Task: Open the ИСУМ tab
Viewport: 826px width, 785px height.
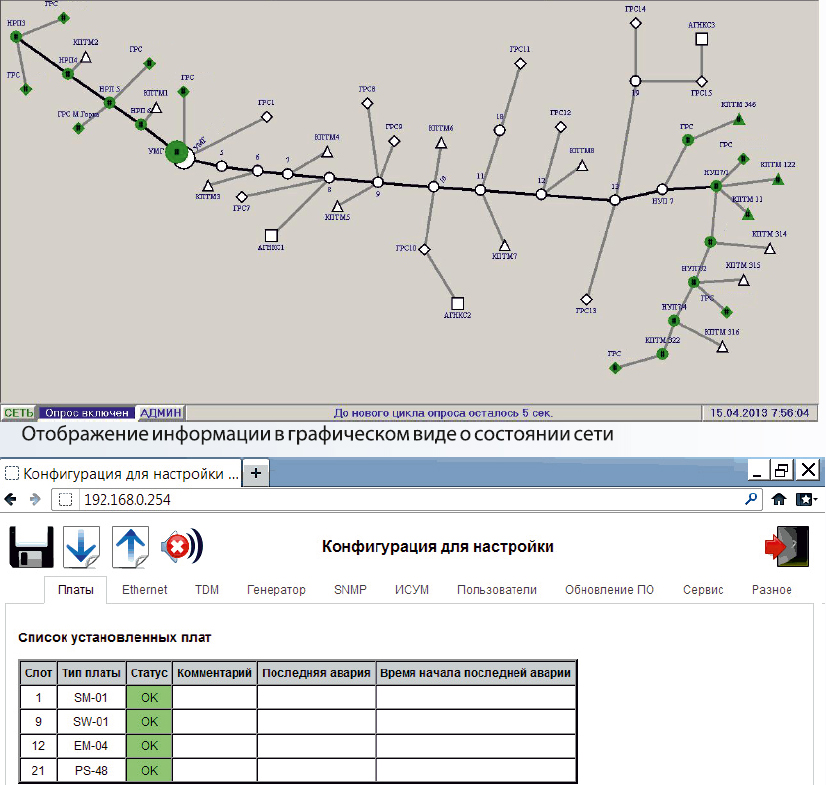Action: [412, 590]
